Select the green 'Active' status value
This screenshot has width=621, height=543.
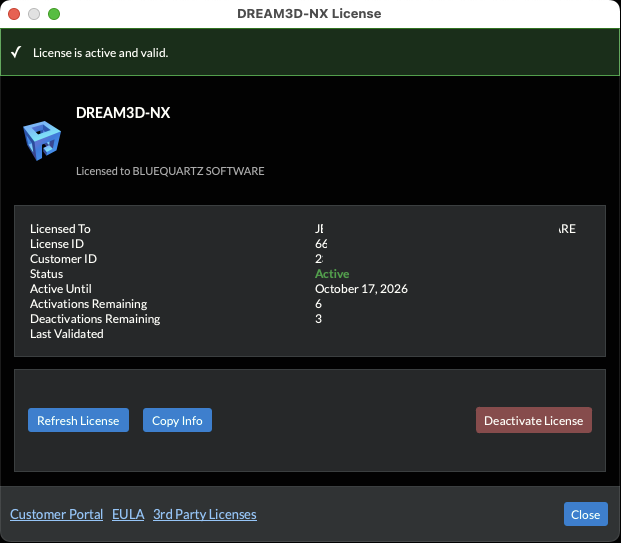[332, 274]
